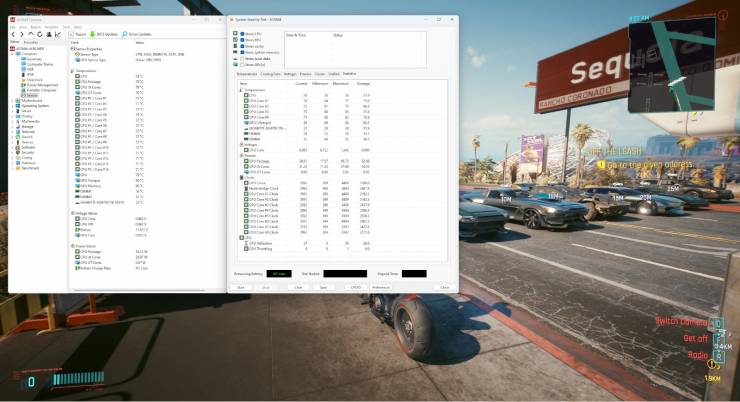Toggle the Stress system memory checkbox

coord(243,52)
